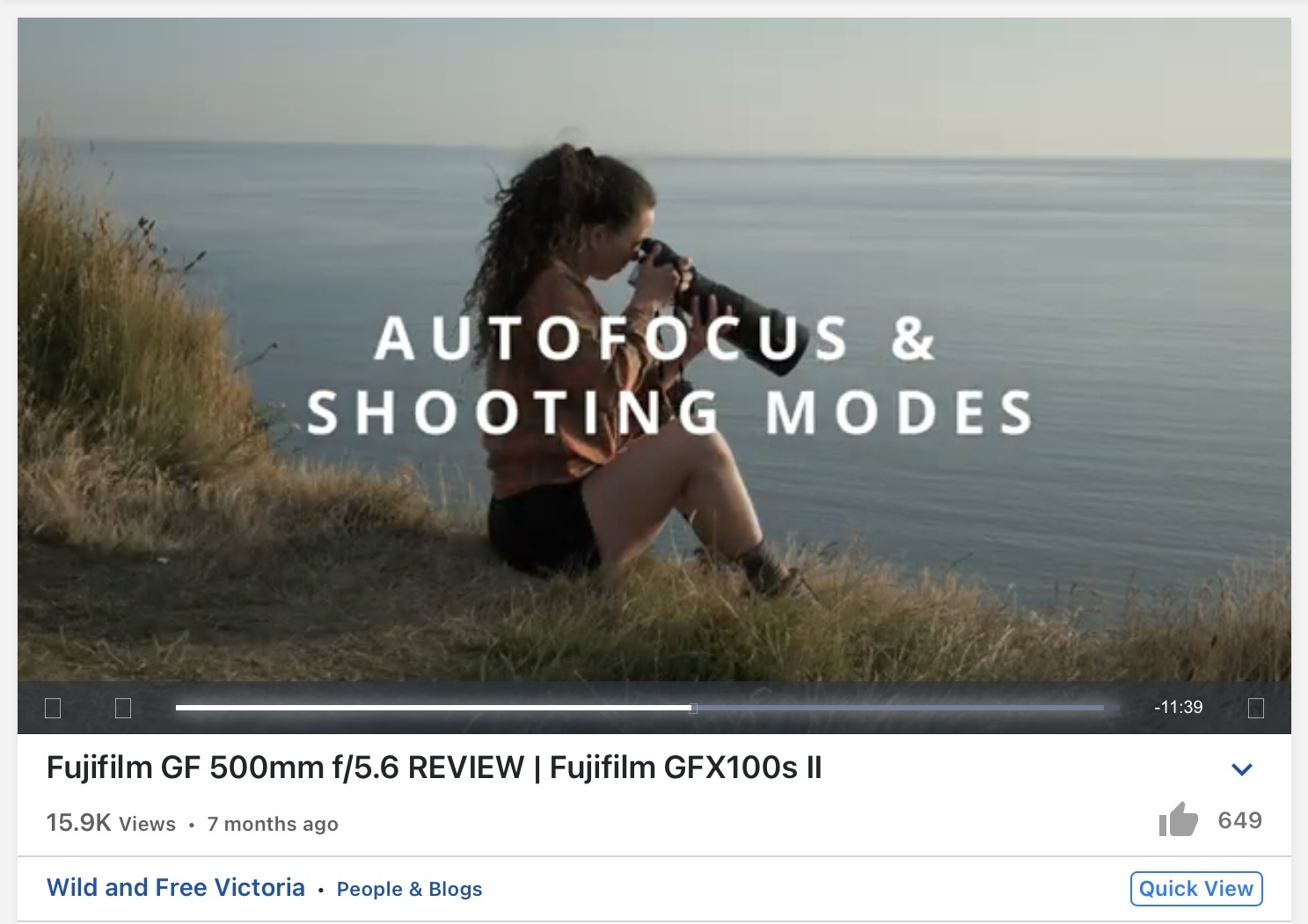Click the 7 months ago upload date
Viewport: 1308px width, 924px height.
pyautogui.click(x=273, y=824)
